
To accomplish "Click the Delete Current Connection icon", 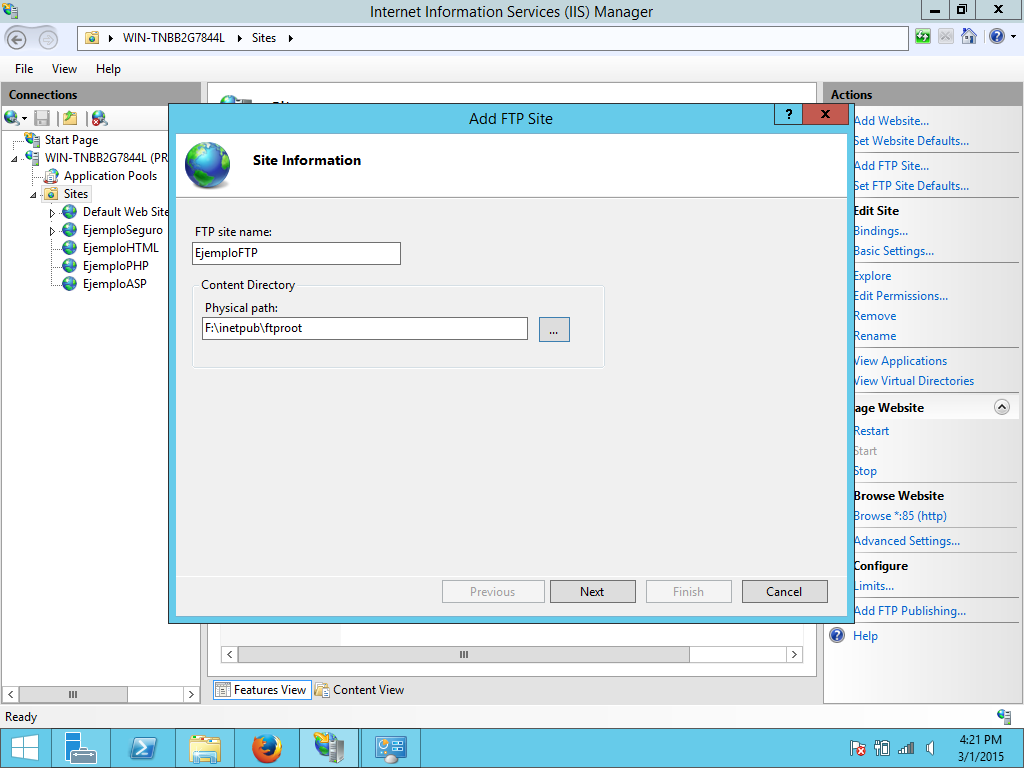I will [x=98, y=117].
